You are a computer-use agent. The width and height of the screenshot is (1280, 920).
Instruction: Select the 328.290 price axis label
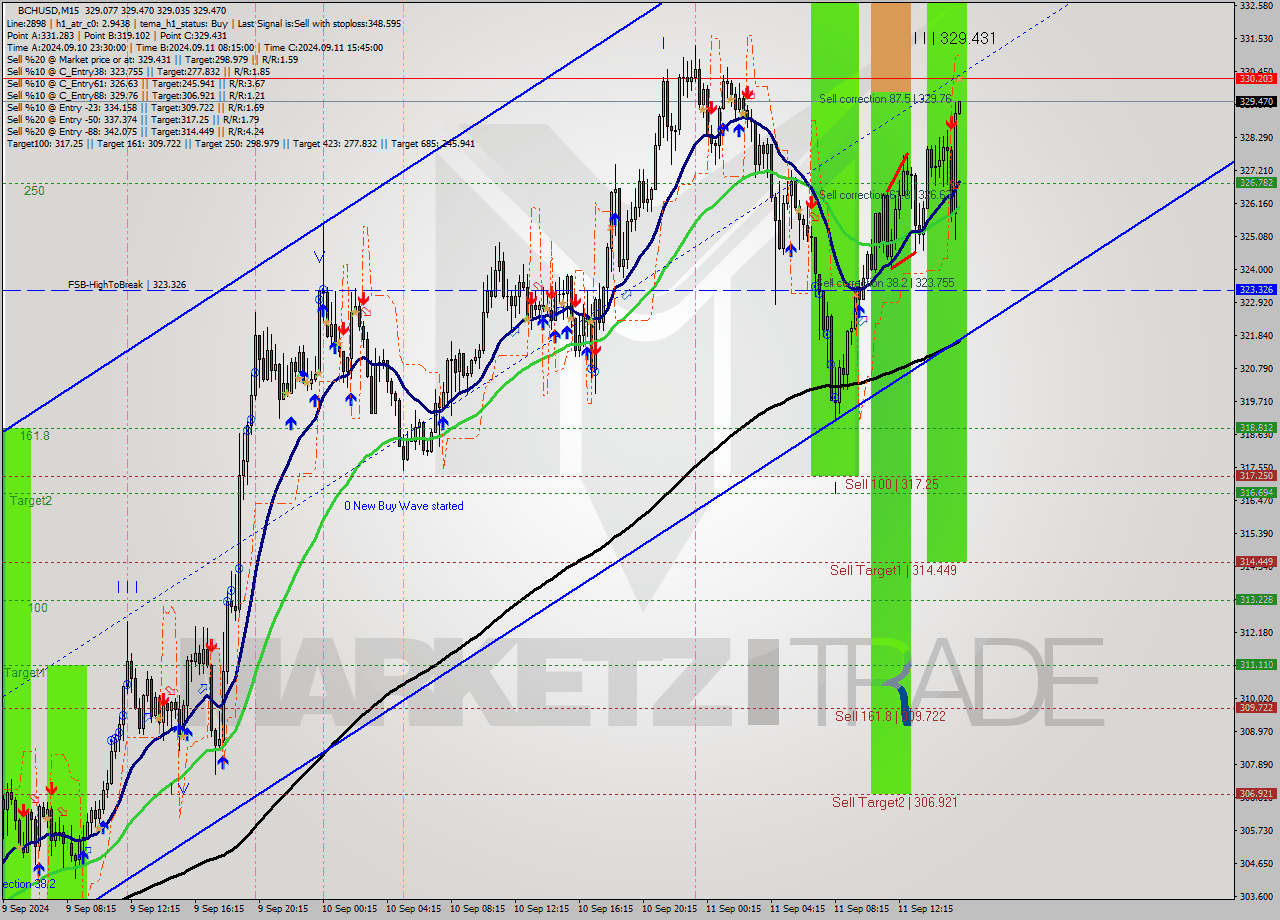pos(1256,137)
